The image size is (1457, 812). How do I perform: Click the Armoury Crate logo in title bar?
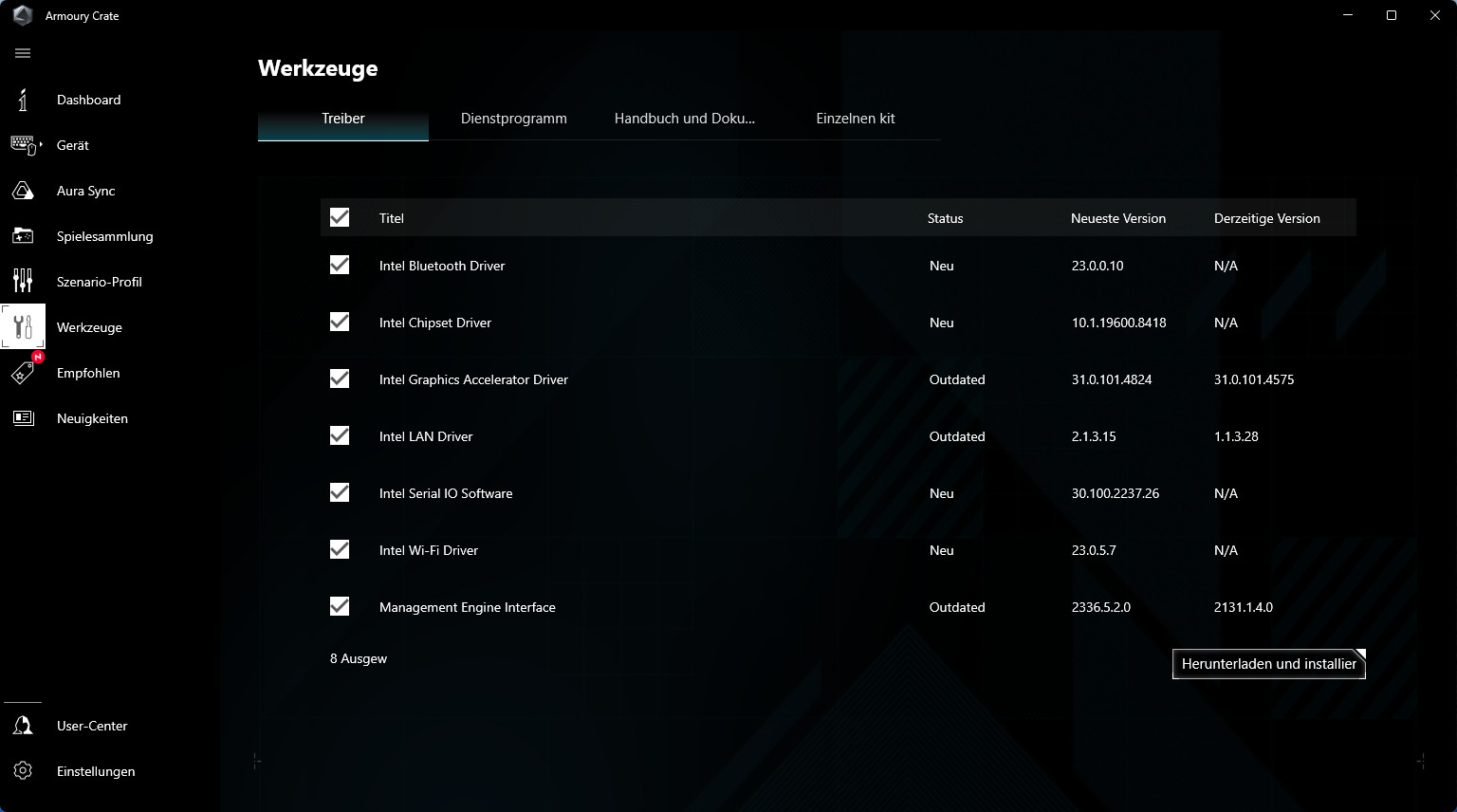pos(23,16)
